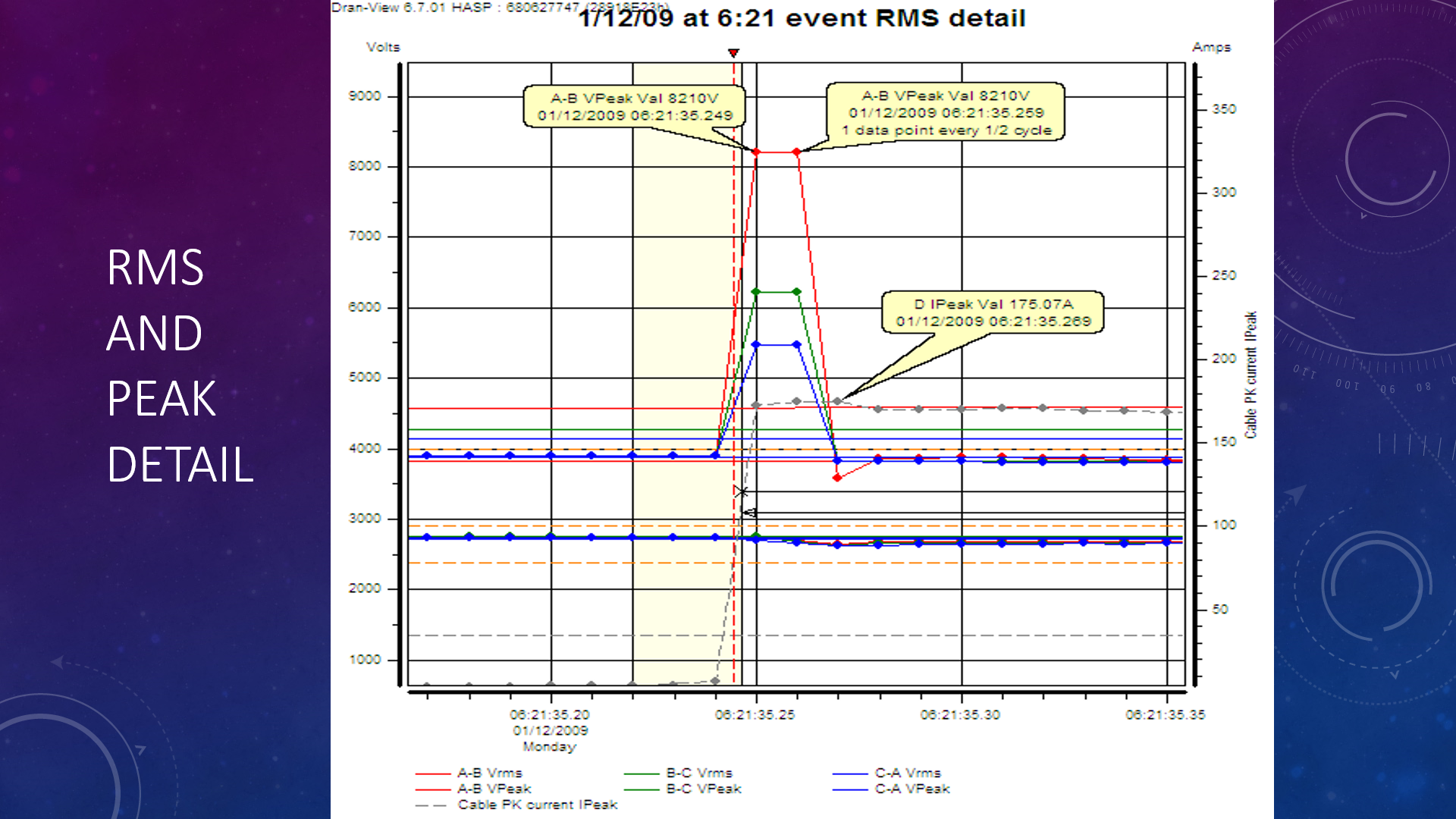Viewport: 1456px width, 819px height.
Task: Click the chart title 1/12/09 at 6:21 event RMS detail
Action: [802, 18]
